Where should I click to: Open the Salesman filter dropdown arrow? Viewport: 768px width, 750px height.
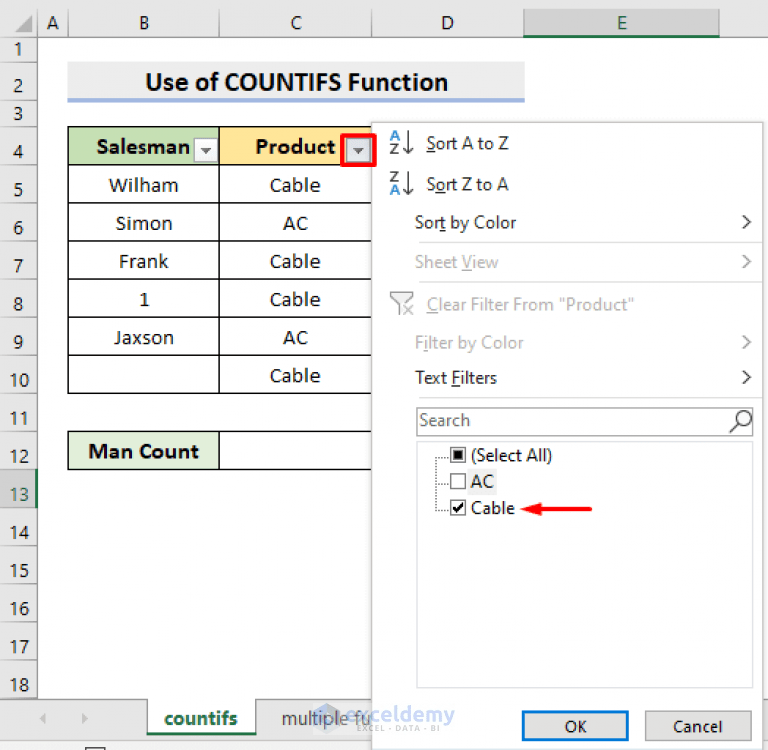point(206,150)
